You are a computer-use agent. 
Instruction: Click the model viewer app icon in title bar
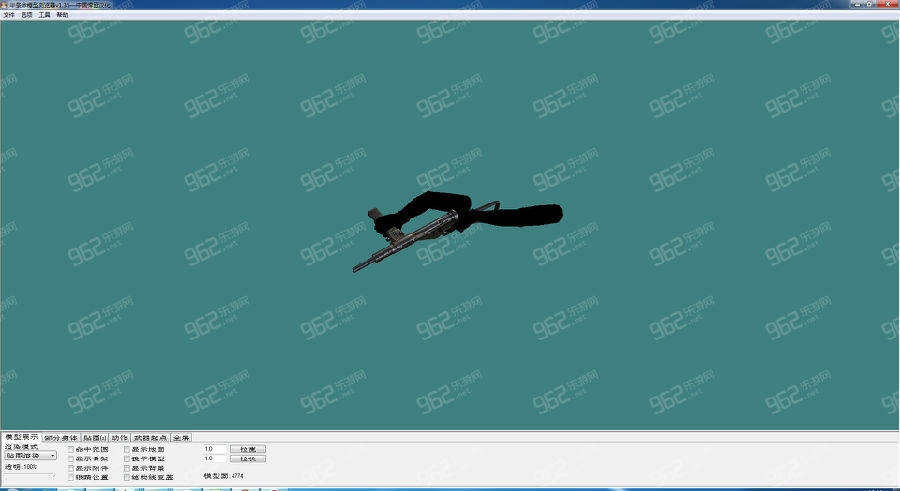click(x=4, y=5)
